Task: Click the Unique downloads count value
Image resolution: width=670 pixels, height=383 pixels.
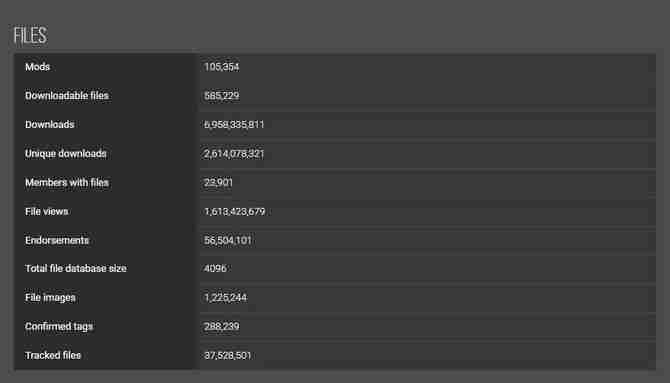Action: pyautogui.click(x=234, y=153)
